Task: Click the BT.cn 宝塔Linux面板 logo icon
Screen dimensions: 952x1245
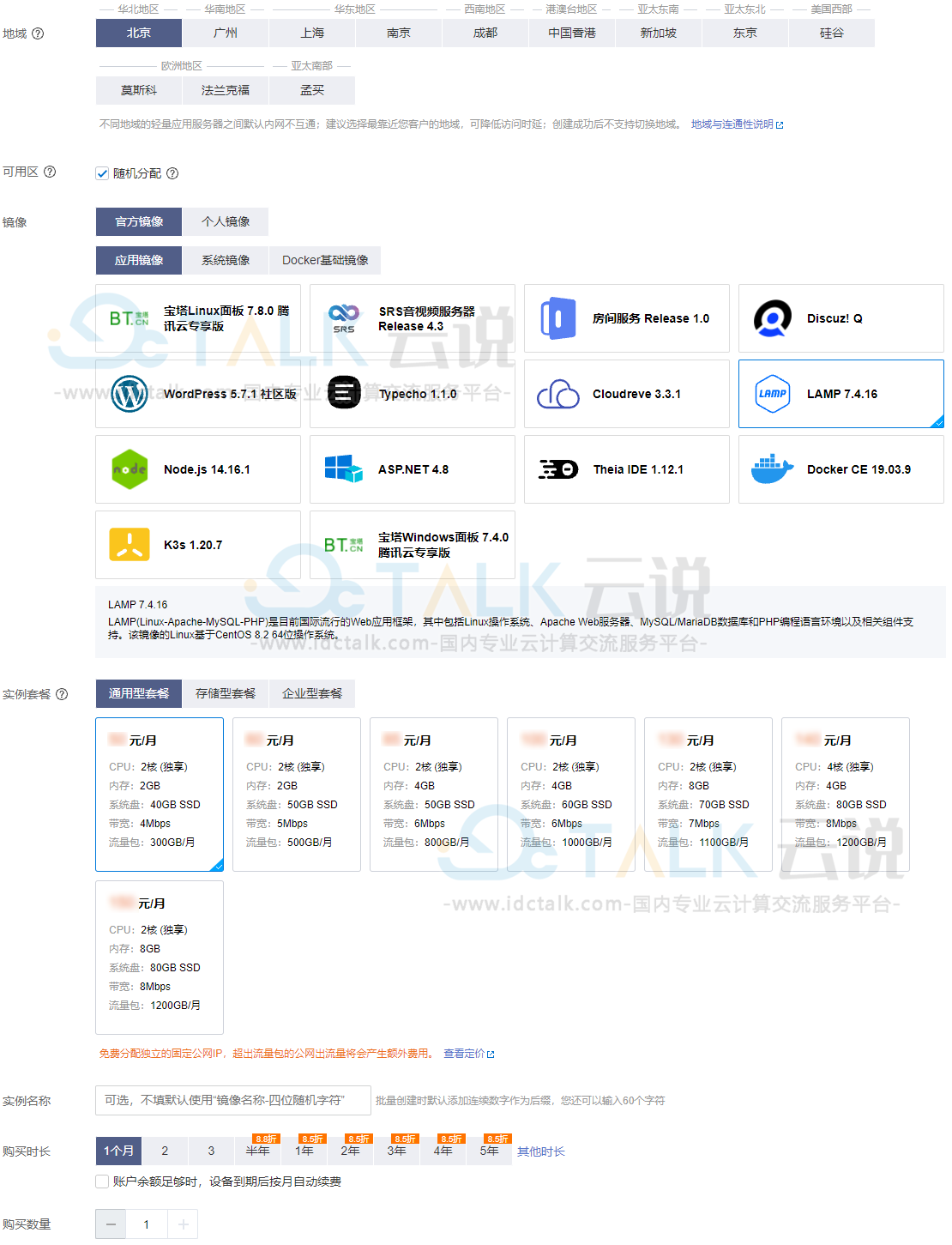Action: (130, 318)
